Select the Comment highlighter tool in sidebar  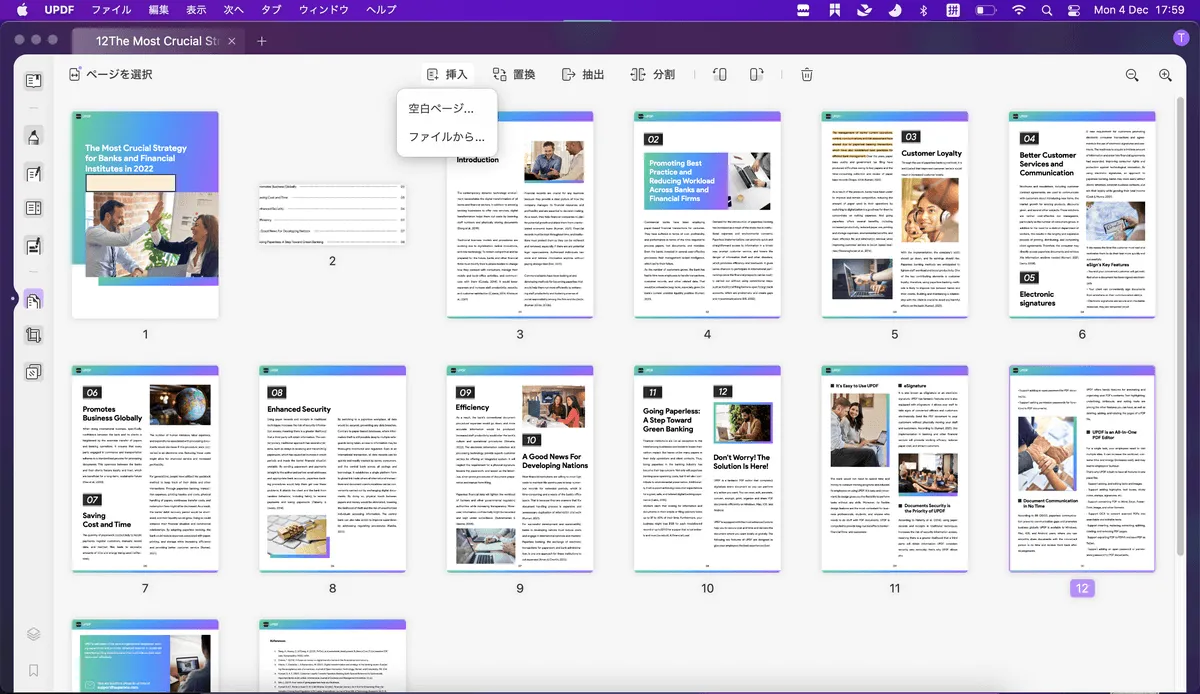[33, 137]
